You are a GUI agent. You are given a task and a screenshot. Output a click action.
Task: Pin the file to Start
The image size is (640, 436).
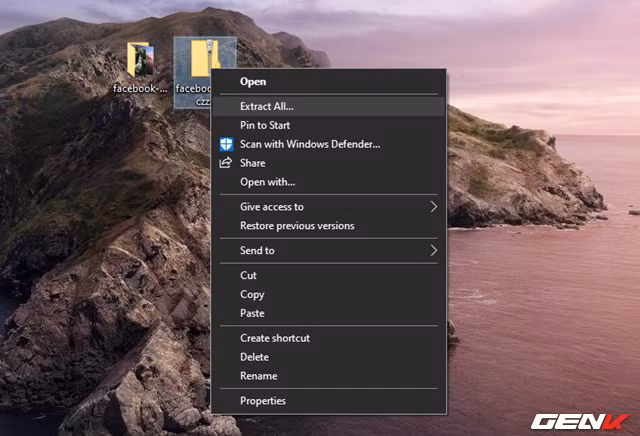(266, 125)
